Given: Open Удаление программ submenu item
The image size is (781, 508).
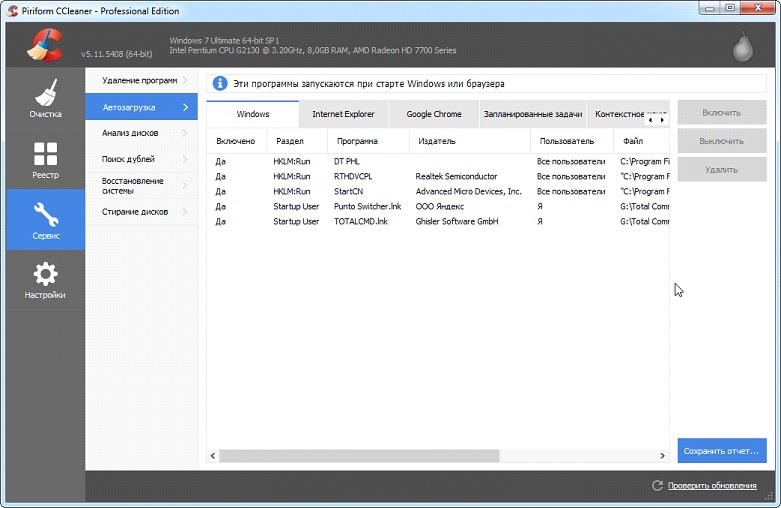Looking at the screenshot, I should [139, 80].
